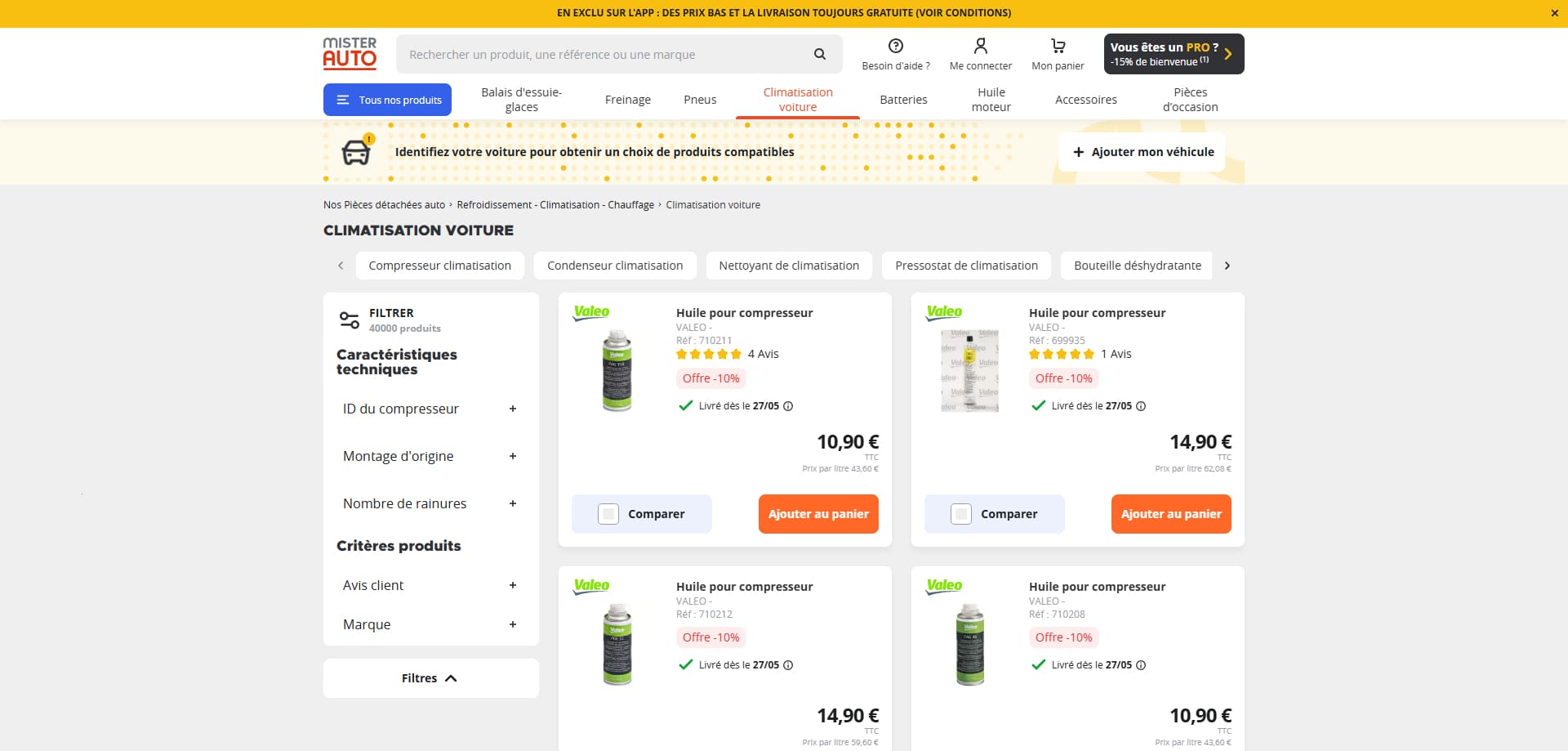The image size is (1568, 751).
Task: Click the car identification icon
Action: point(356,151)
